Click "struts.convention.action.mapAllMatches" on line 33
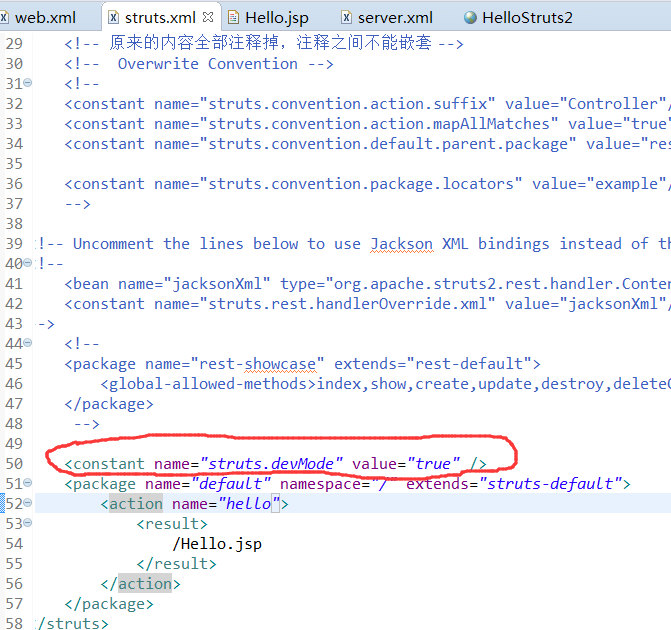This screenshot has width=671, height=630. coord(379,124)
